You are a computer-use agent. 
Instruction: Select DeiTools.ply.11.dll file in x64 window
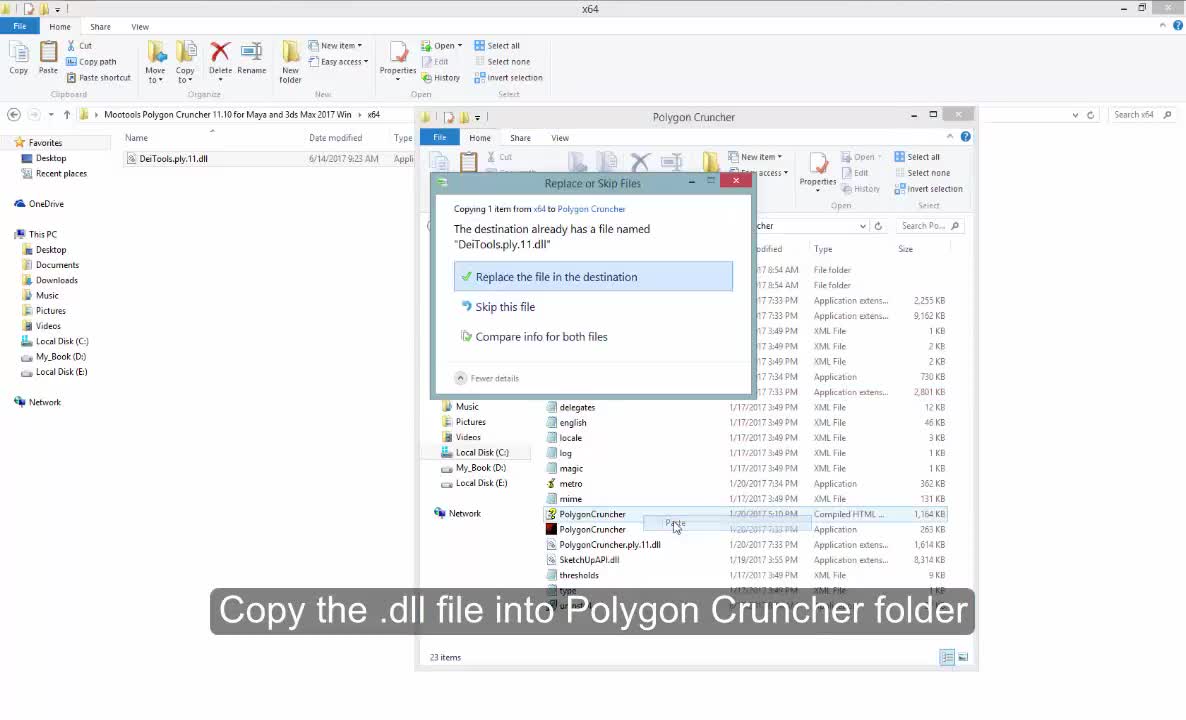click(x=173, y=159)
